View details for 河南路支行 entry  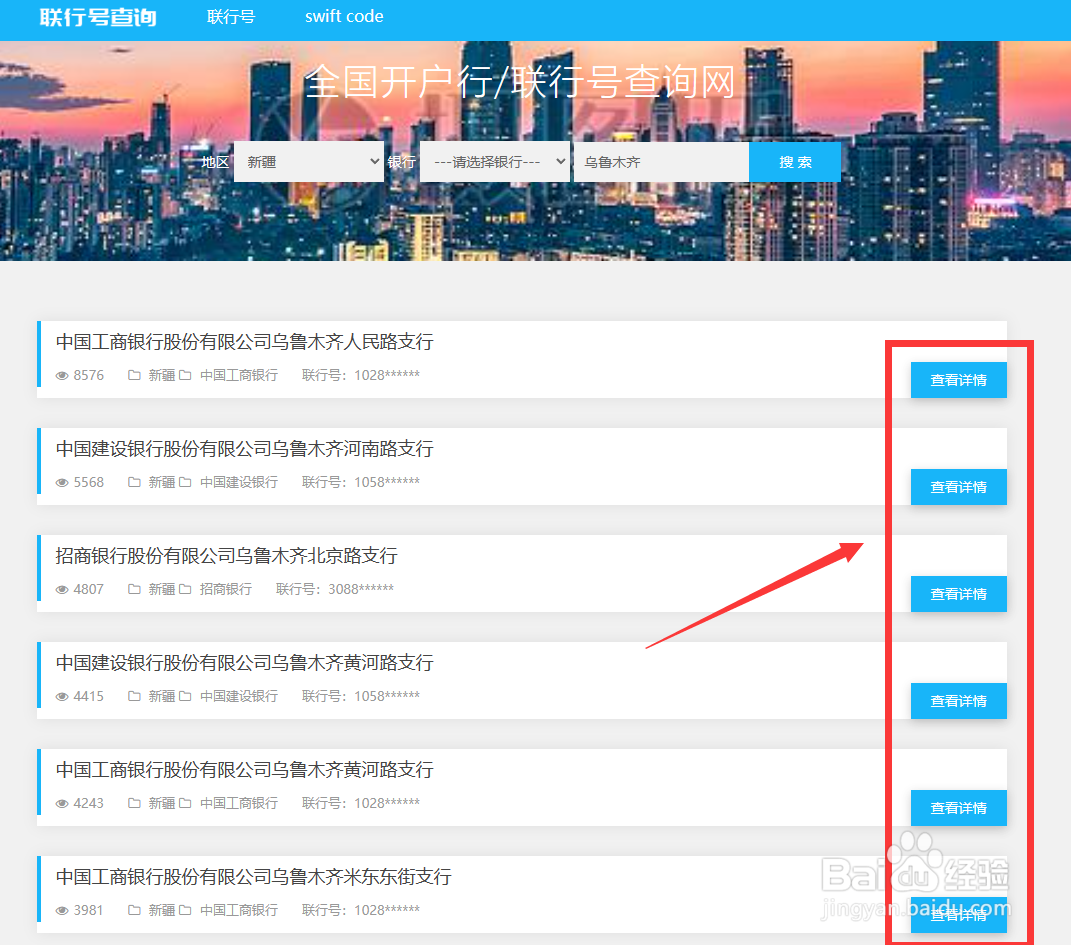coord(958,487)
